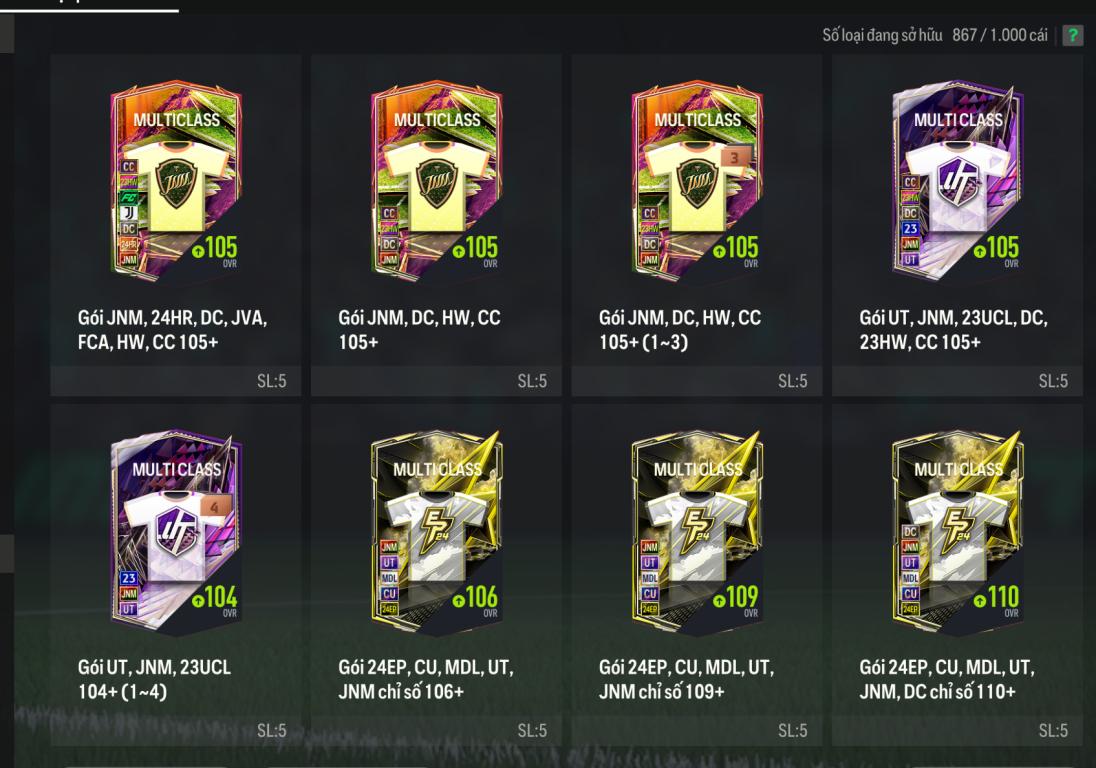
Task: Click title Gói UT, JNM, 23UCL, DC, 23HW, CC 105+
Action: 953,330
